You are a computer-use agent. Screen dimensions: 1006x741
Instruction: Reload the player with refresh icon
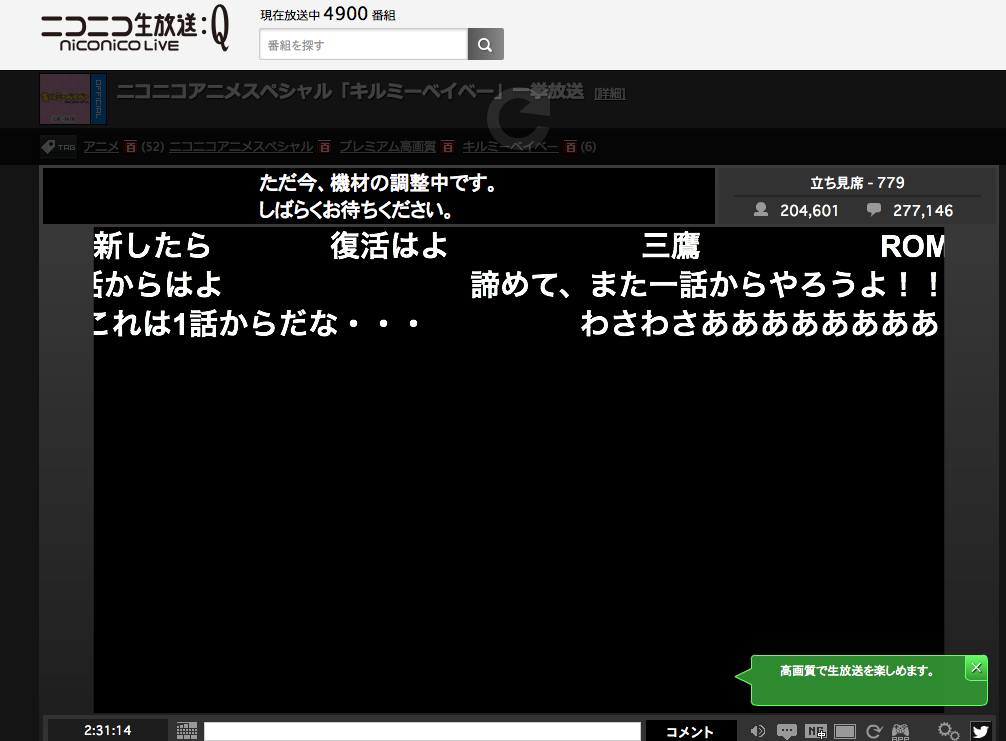[873, 731]
